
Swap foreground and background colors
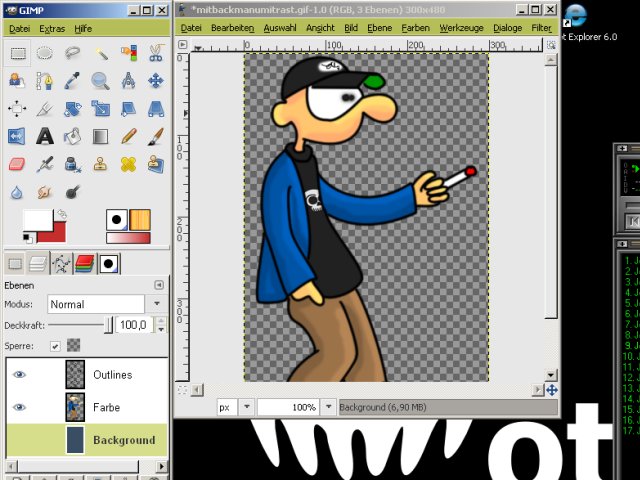62,214
